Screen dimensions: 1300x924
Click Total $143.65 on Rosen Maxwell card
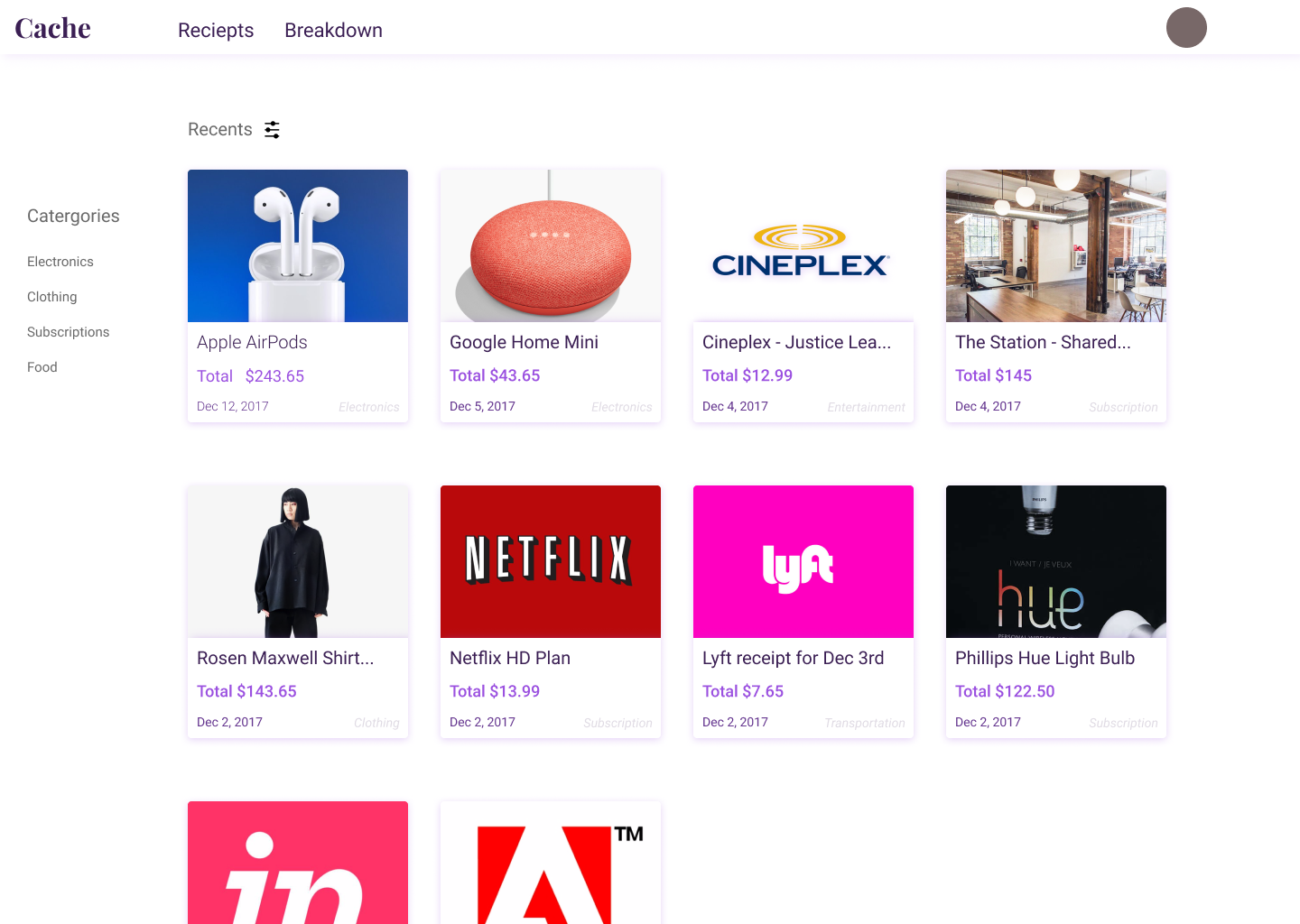point(246,692)
